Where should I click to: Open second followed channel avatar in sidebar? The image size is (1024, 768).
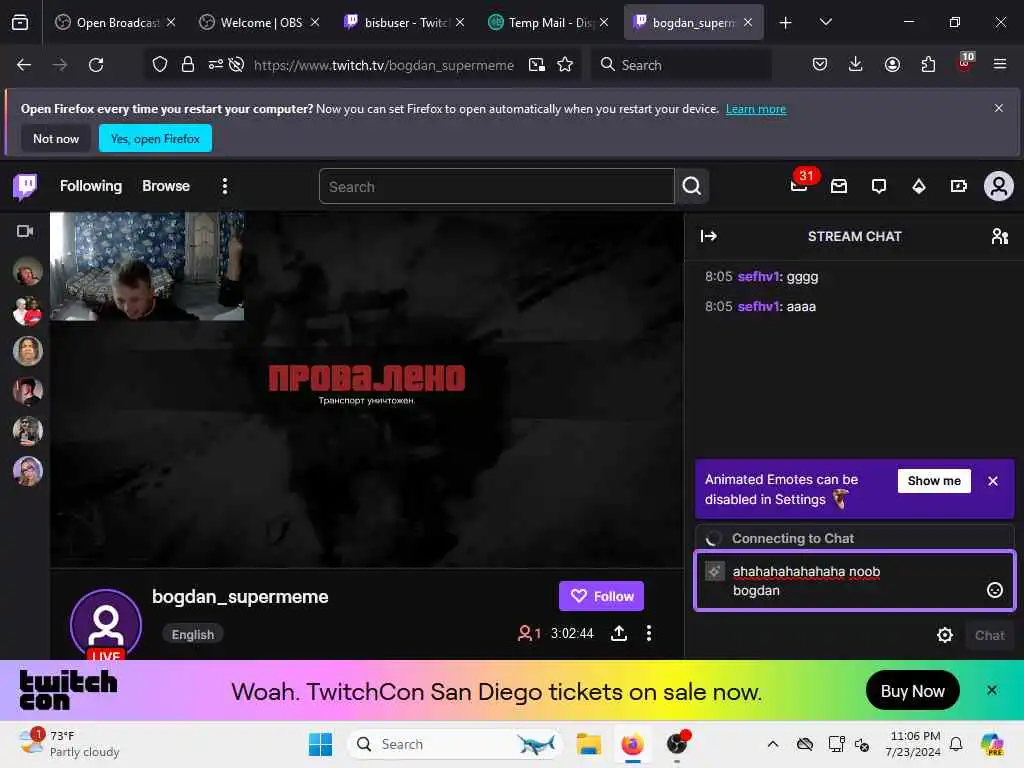pyautogui.click(x=27, y=312)
